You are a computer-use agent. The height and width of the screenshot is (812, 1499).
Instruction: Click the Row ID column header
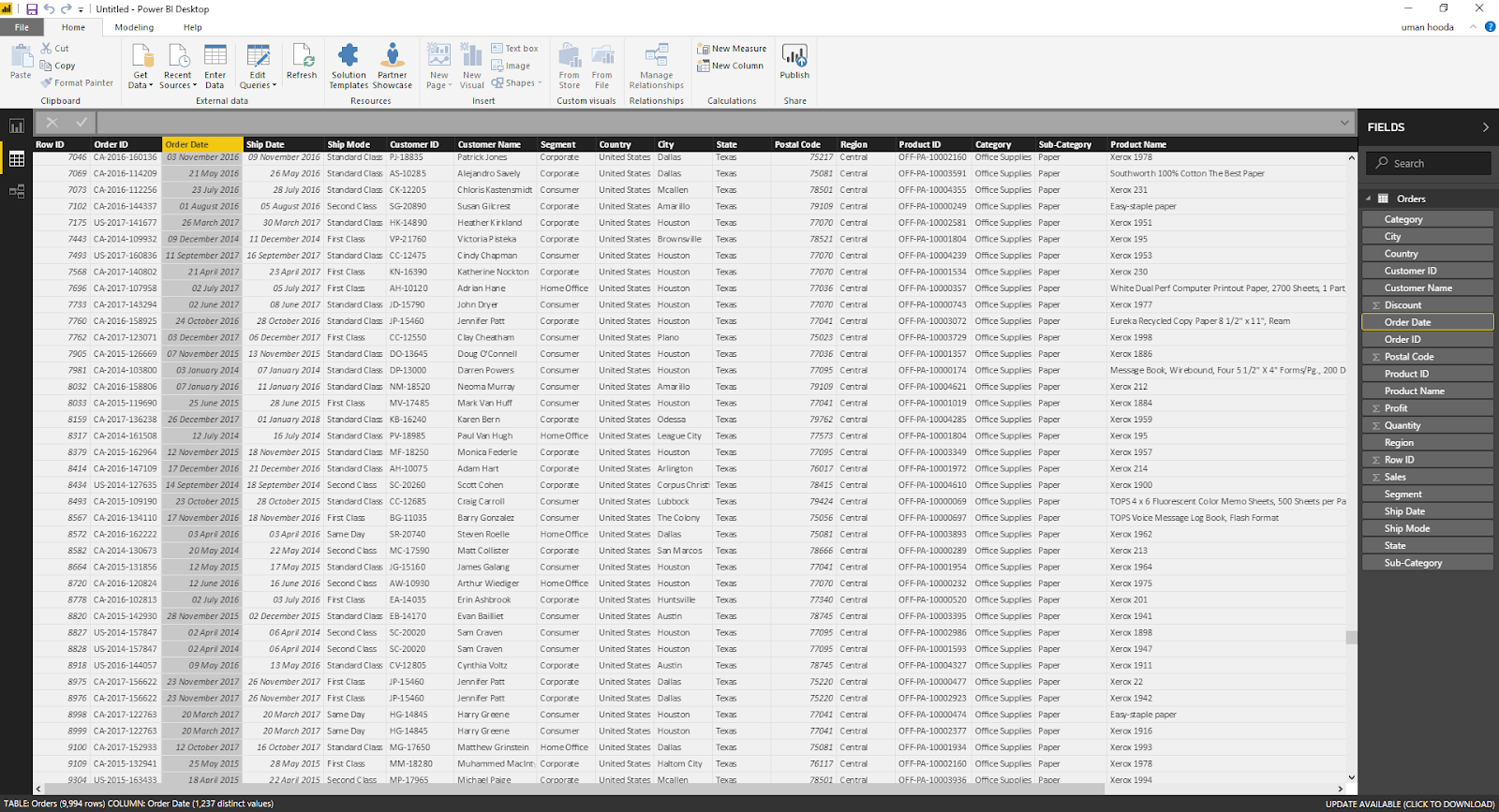(62, 144)
